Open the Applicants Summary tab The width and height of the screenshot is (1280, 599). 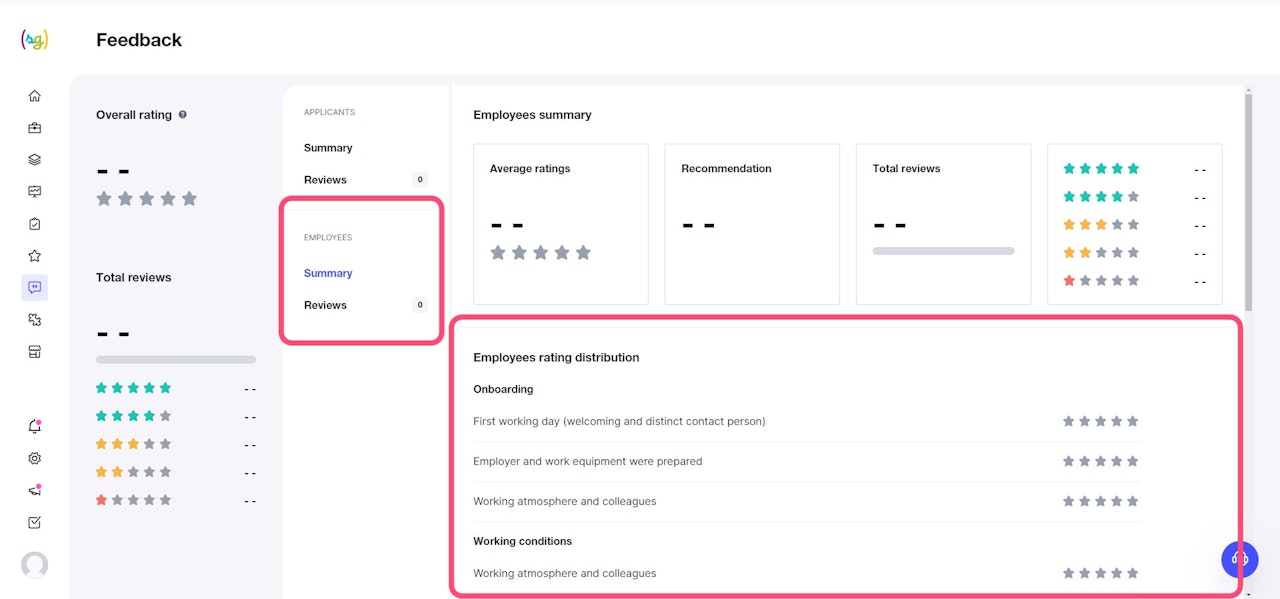[x=328, y=148]
